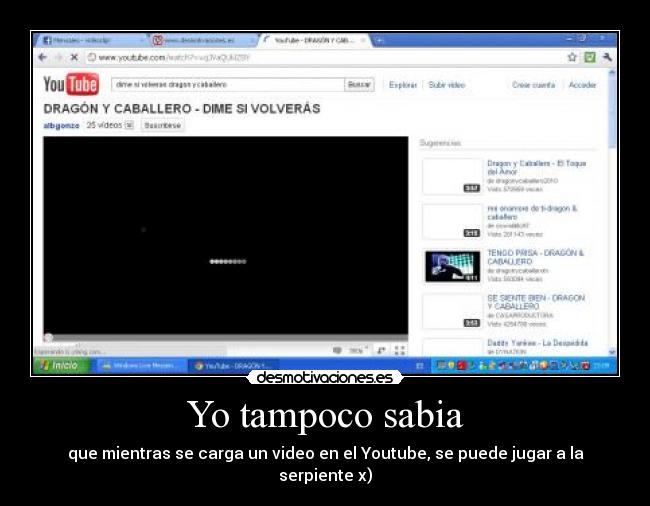Click the Crear cuenta link
Image resolution: width=650 pixels, height=506 pixels.
point(534,85)
